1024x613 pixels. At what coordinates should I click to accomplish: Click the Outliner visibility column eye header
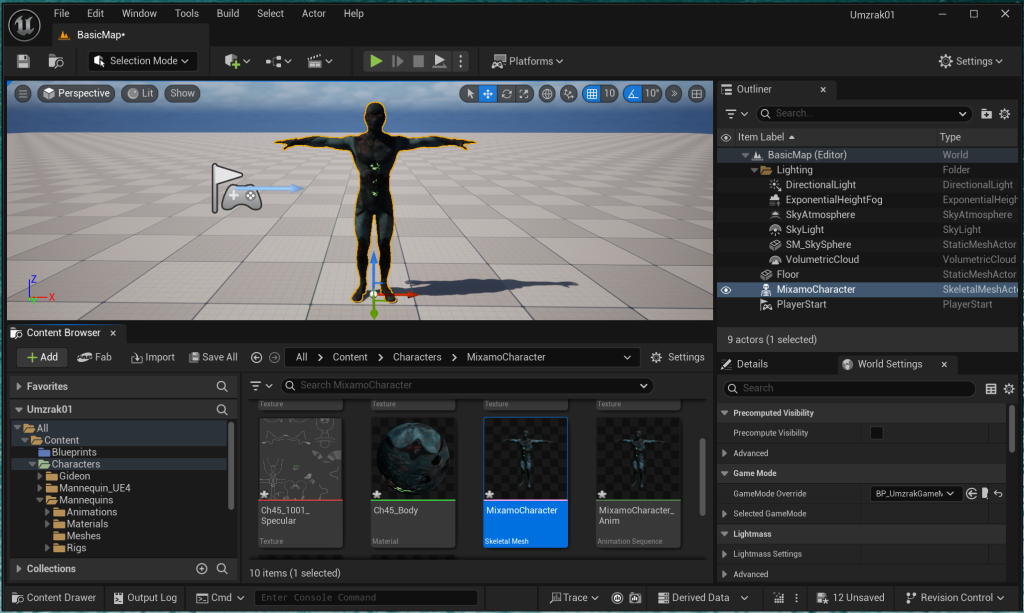click(726, 138)
